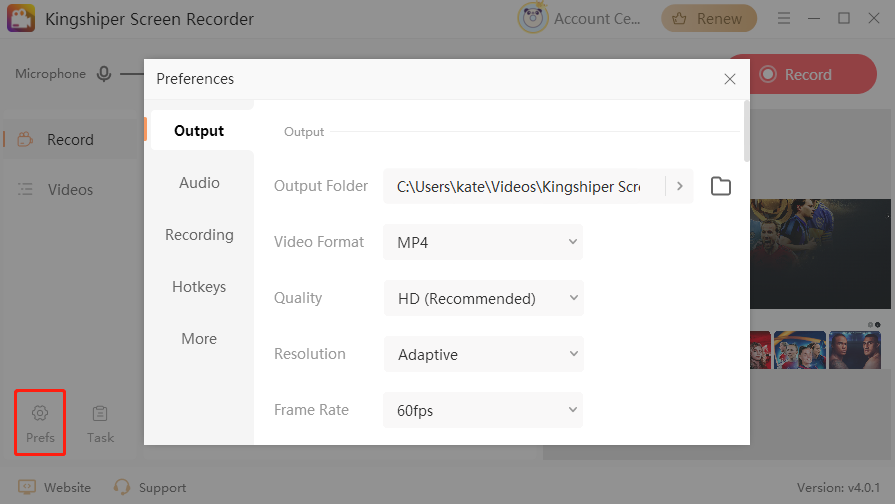
Task: Expand the Video Format MP4 dropdown
Action: tap(483, 242)
